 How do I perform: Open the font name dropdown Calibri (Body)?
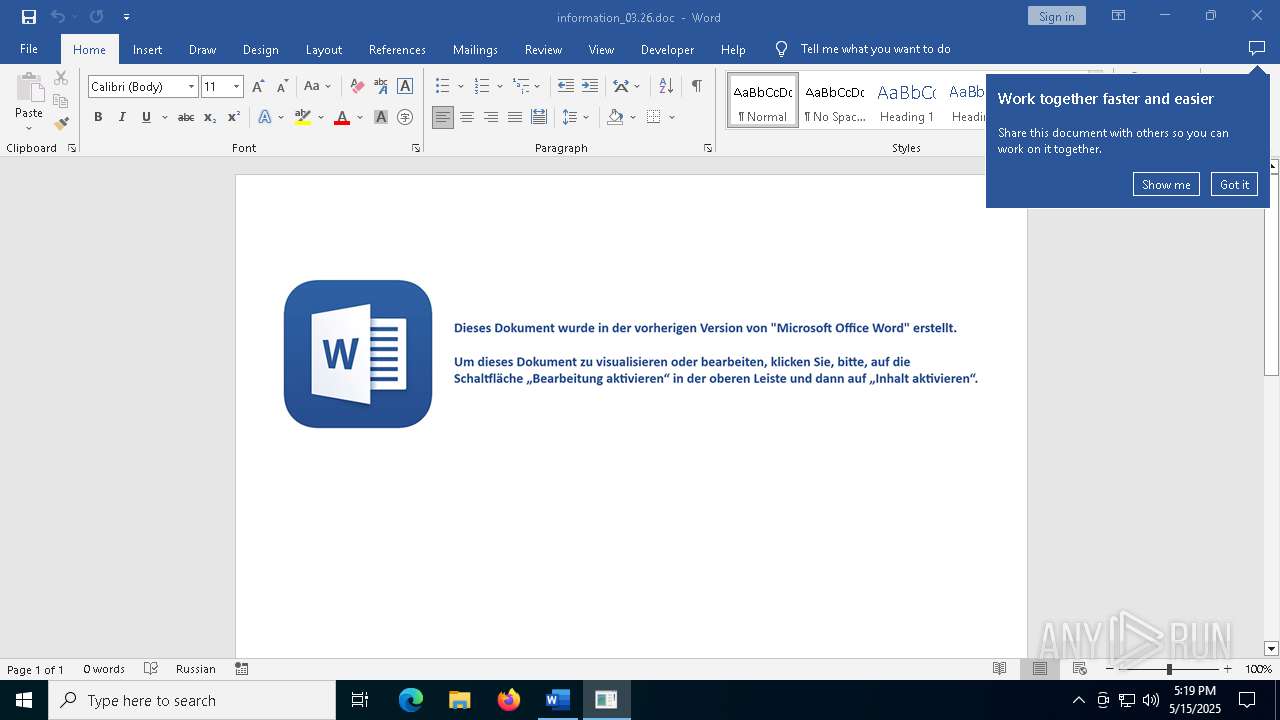coord(191,87)
